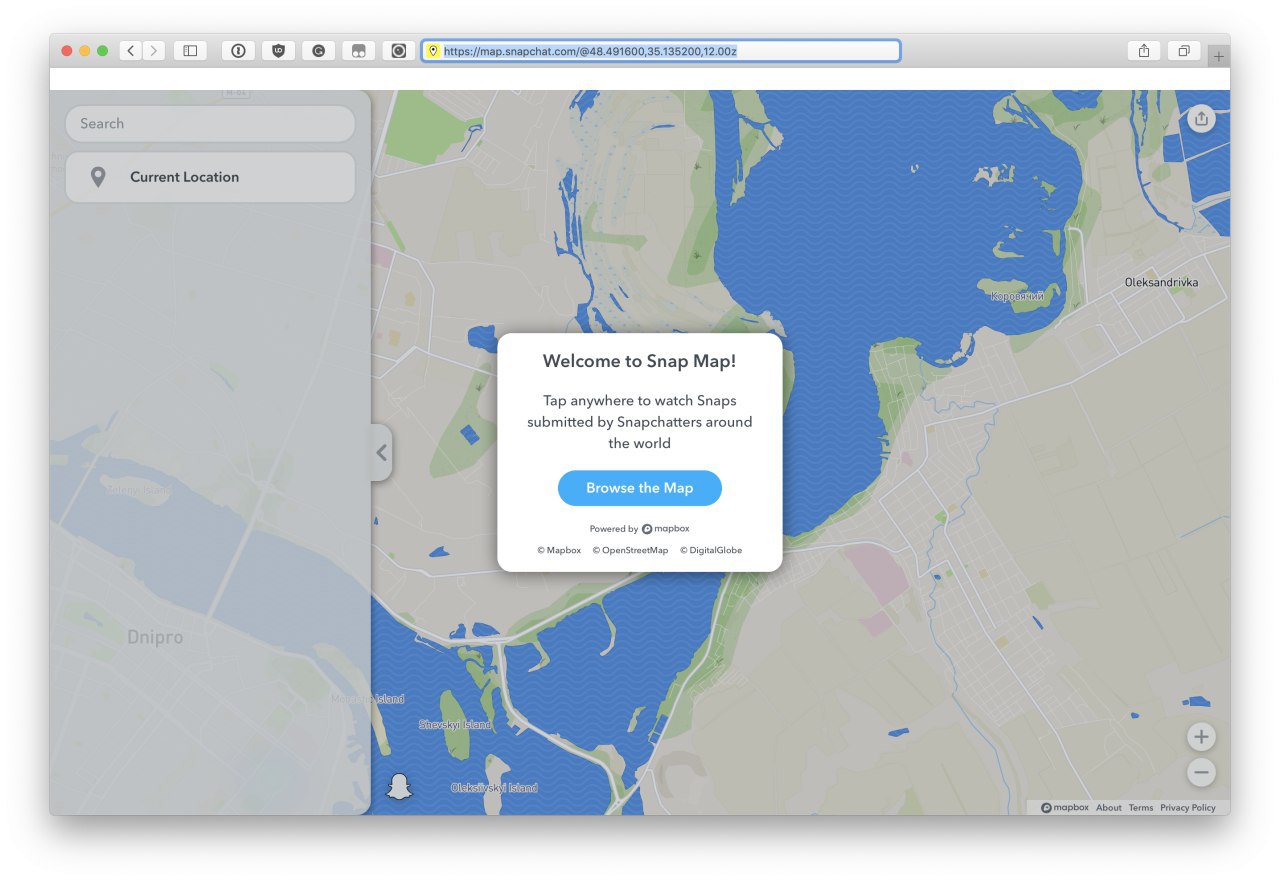This screenshot has height=881, width=1280.
Task: Show all tabs overview in Safari
Action: coord(1183,51)
